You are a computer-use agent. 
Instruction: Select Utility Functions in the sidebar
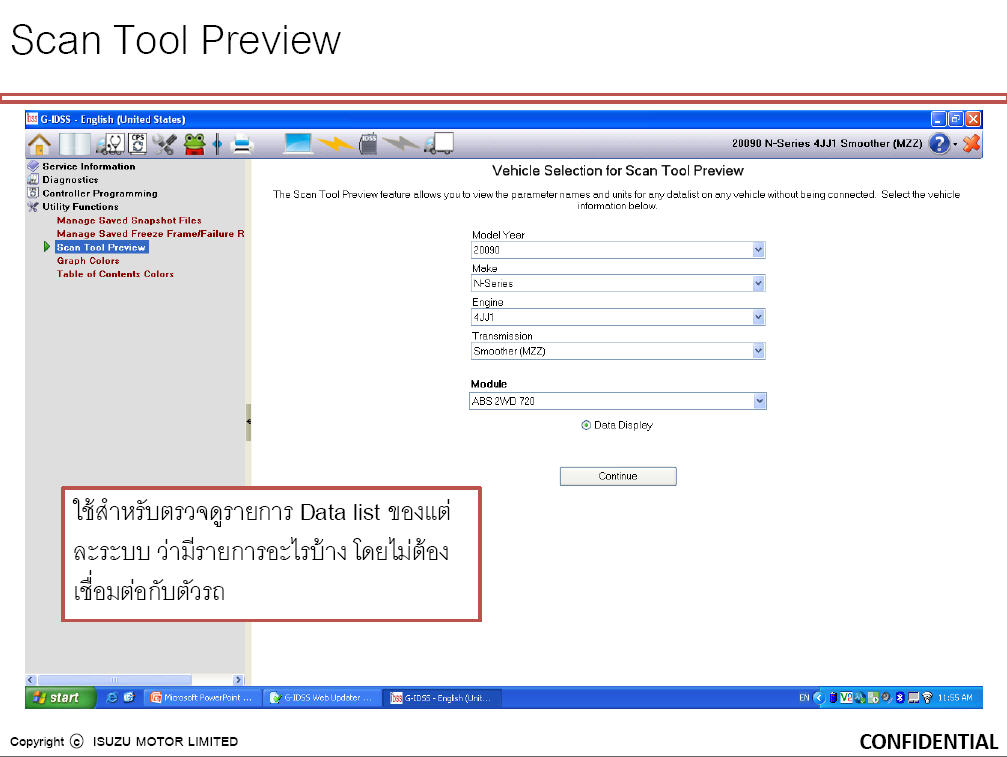tap(80, 207)
